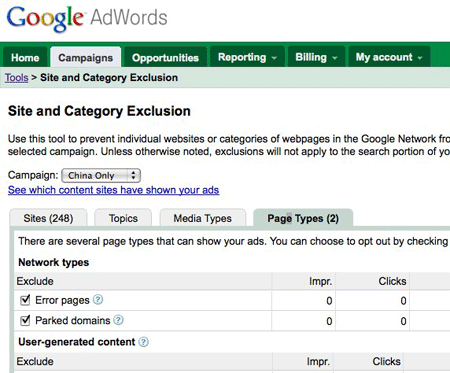Click the Parked domains label text
Image resolution: width=450 pixels, height=373 pixels.
coord(73,321)
